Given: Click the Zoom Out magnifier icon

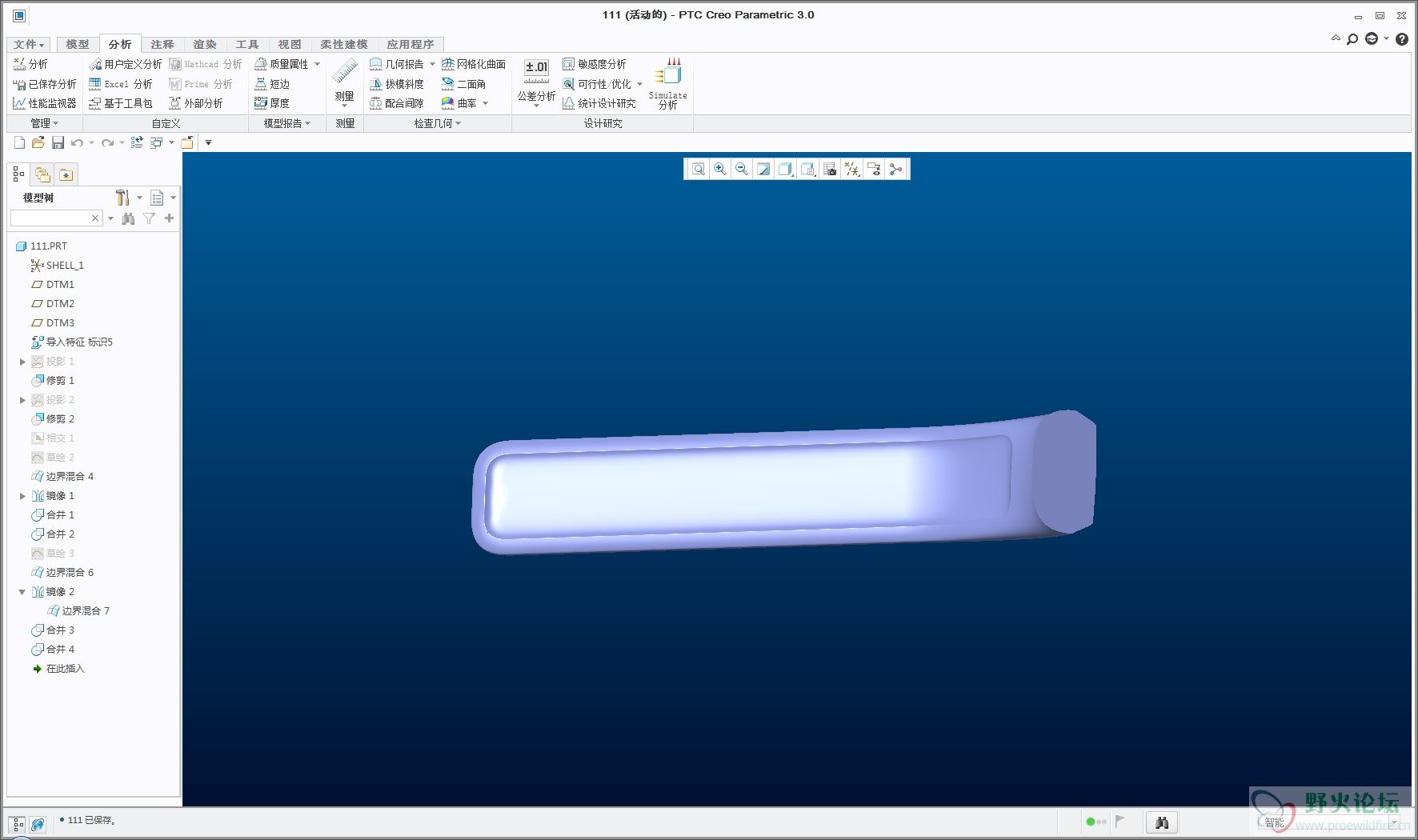Looking at the screenshot, I should tap(742, 169).
